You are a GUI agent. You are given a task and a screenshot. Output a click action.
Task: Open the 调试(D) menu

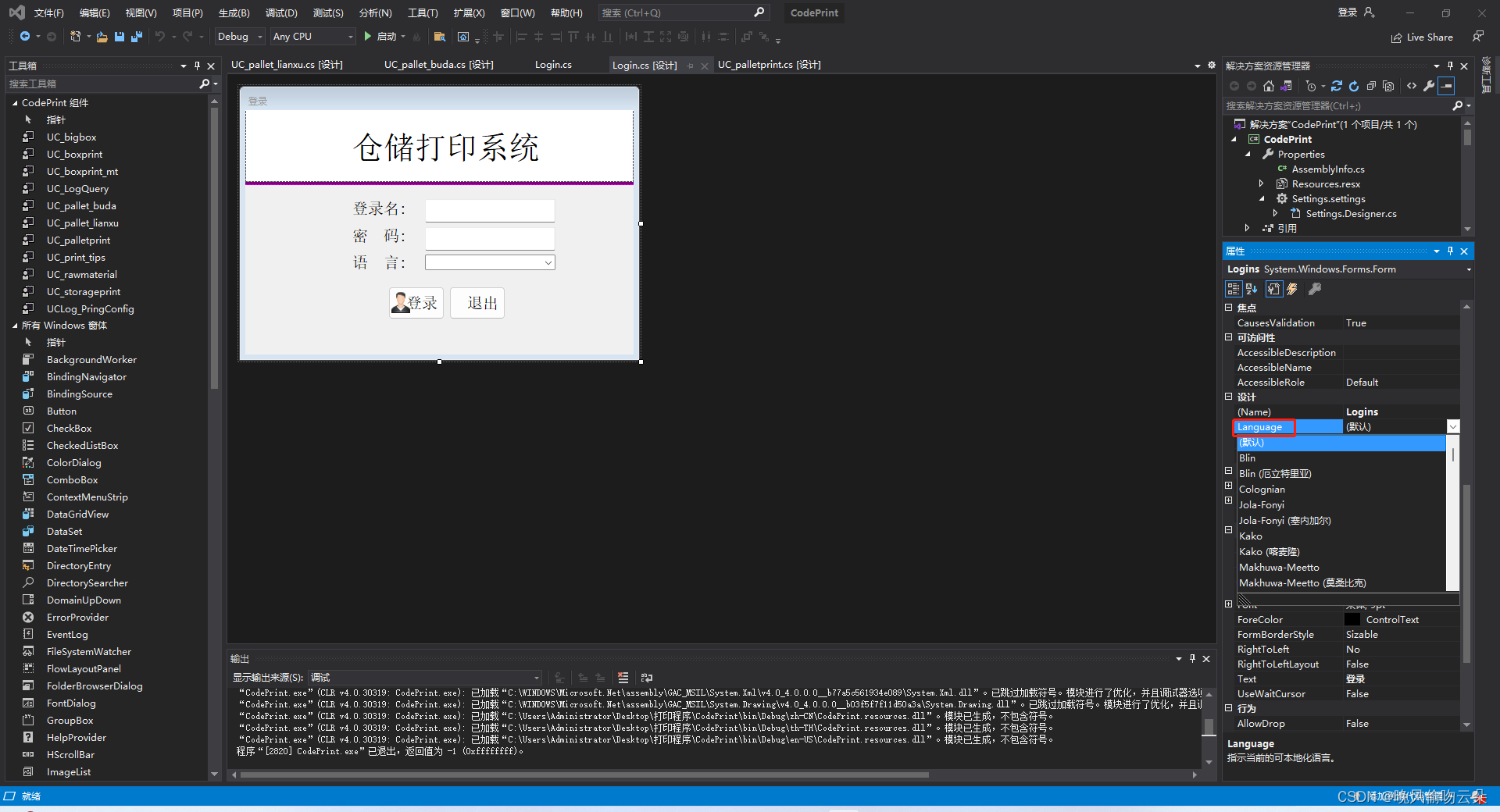(281, 12)
